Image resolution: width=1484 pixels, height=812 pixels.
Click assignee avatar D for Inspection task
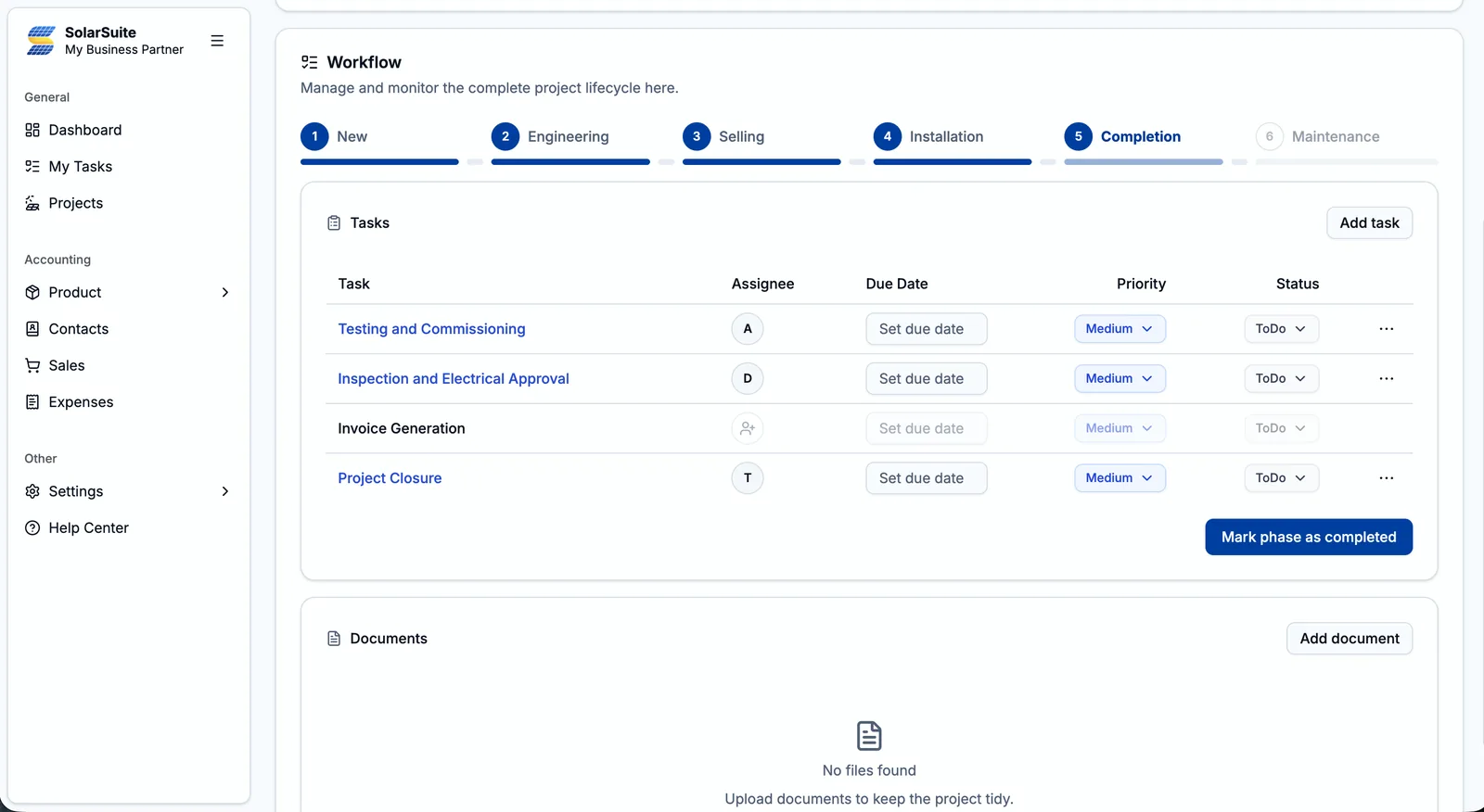click(x=748, y=378)
